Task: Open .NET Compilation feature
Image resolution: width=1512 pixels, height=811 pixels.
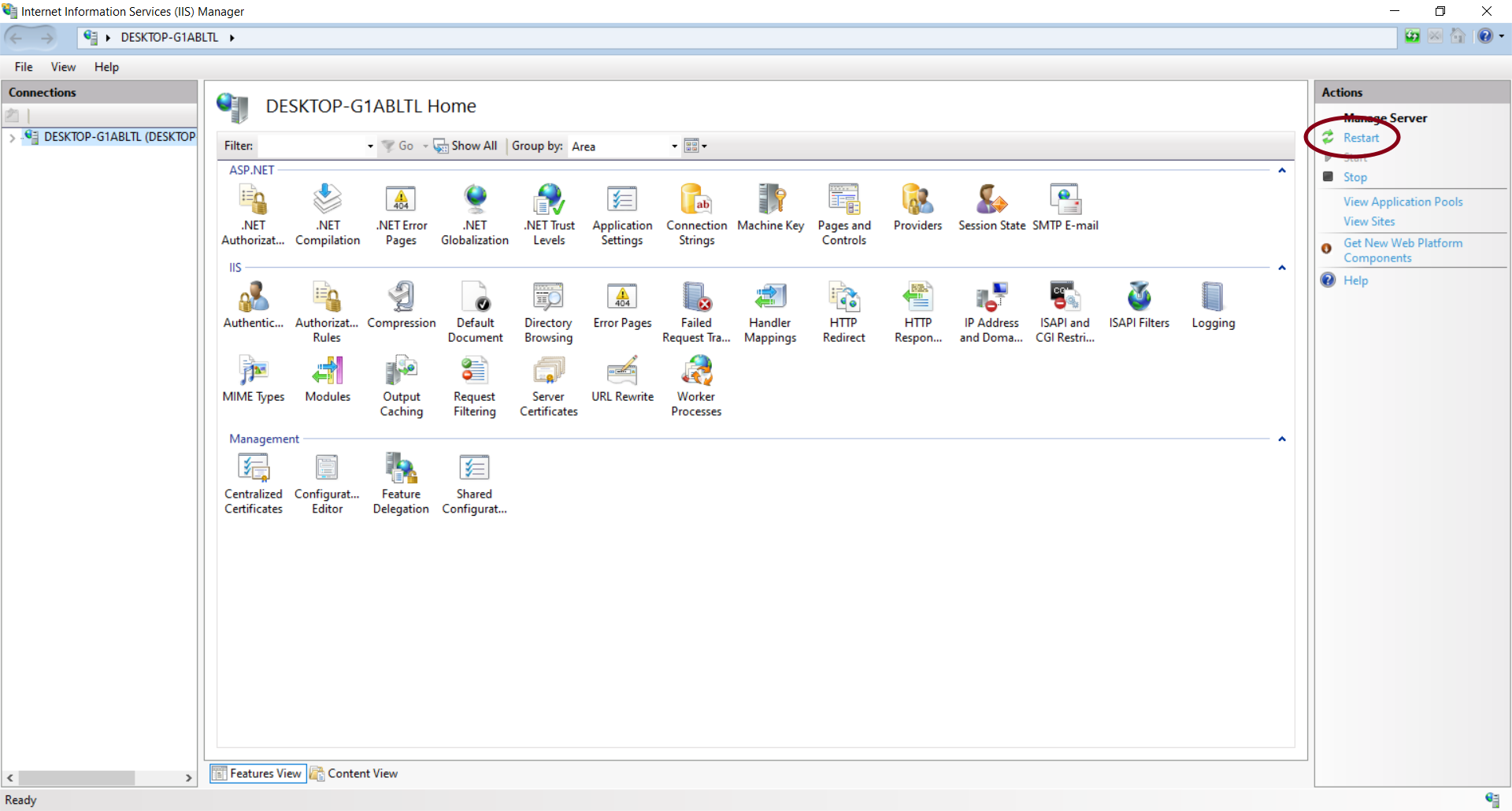Action: click(x=328, y=215)
